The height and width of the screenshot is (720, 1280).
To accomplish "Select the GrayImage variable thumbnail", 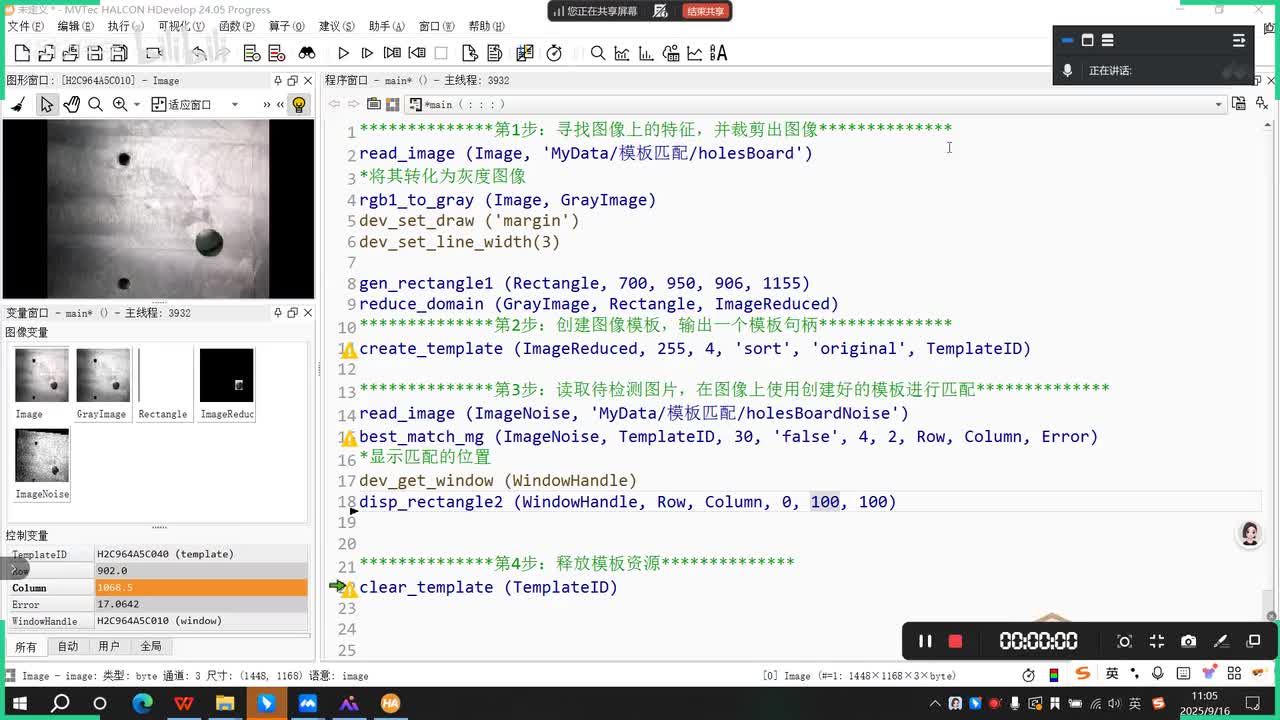I will [103, 384].
